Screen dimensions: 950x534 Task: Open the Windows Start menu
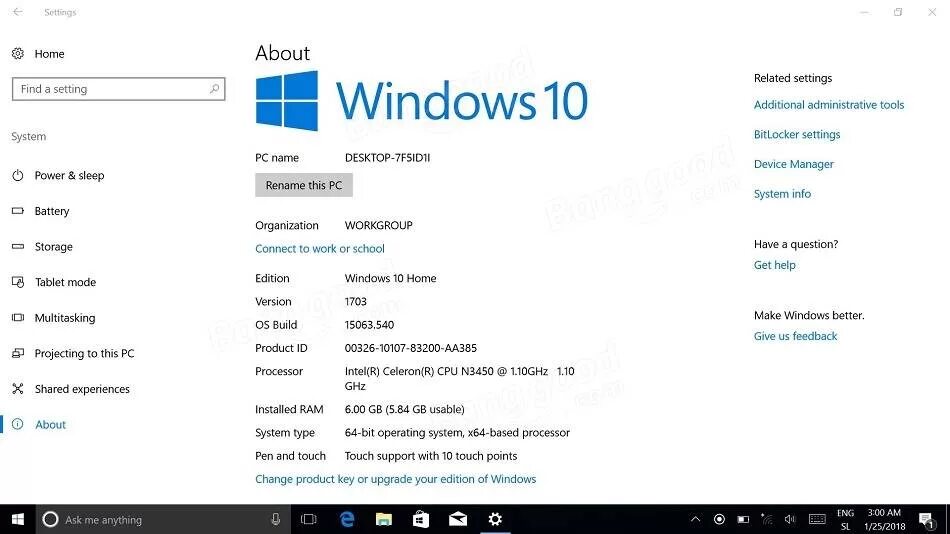tap(18, 519)
